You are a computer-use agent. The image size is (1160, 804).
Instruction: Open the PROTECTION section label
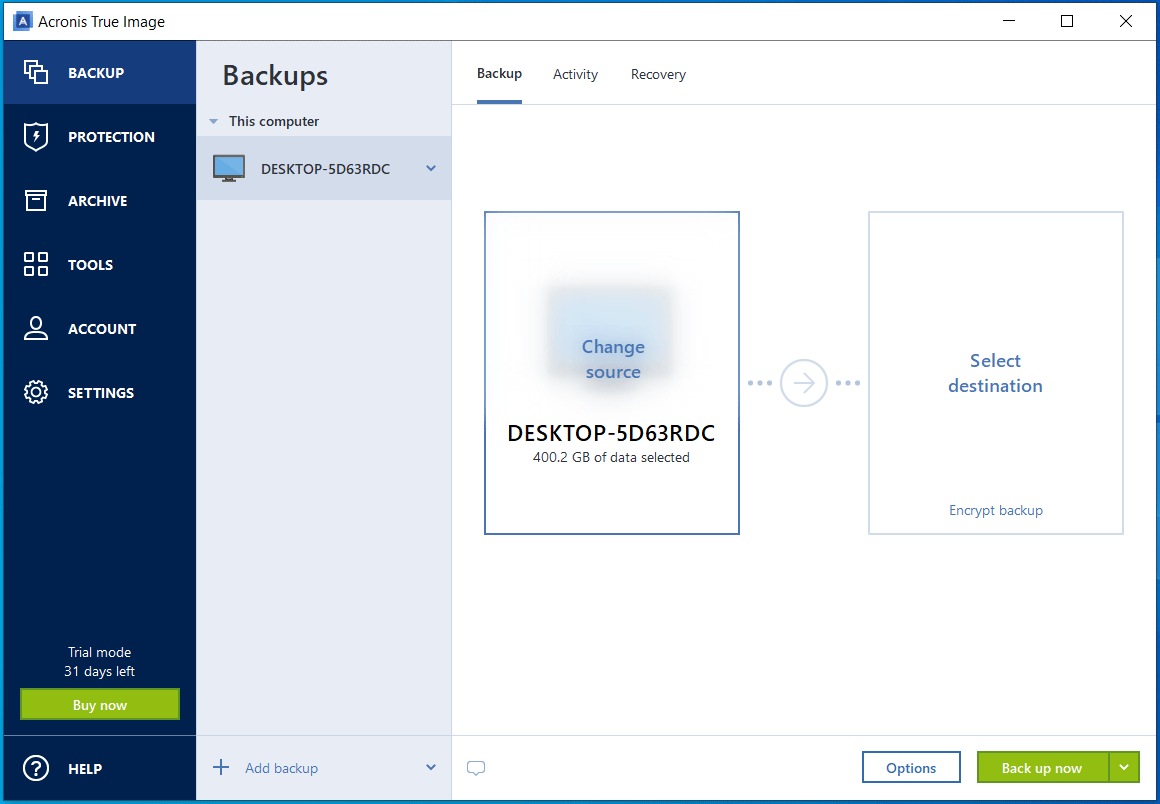pos(111,137)
